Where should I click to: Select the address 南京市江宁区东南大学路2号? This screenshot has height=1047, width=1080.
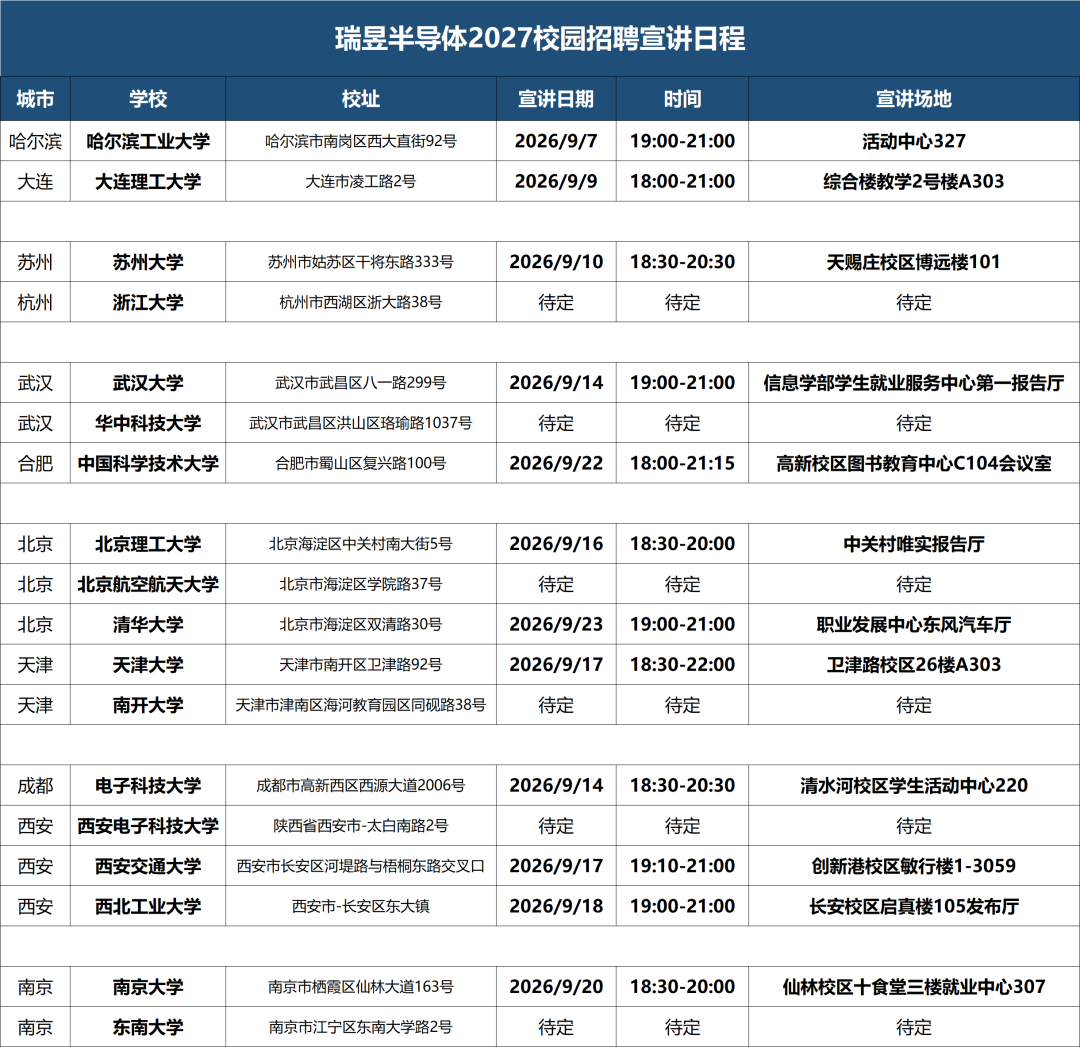[x=361, y=1028]
